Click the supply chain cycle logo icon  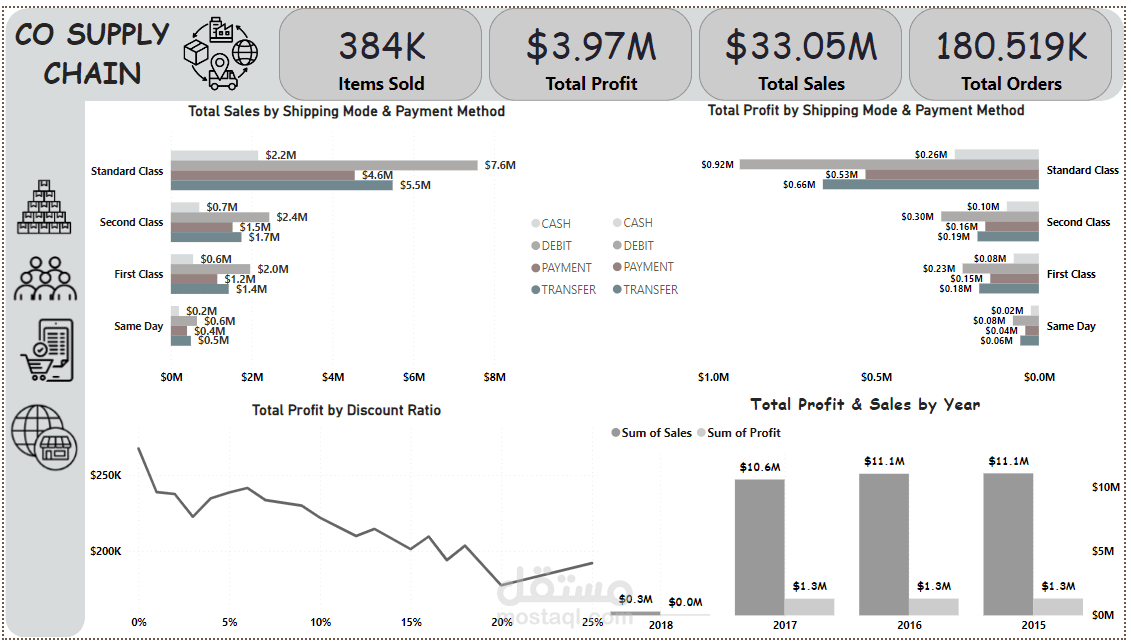(221, 53)
